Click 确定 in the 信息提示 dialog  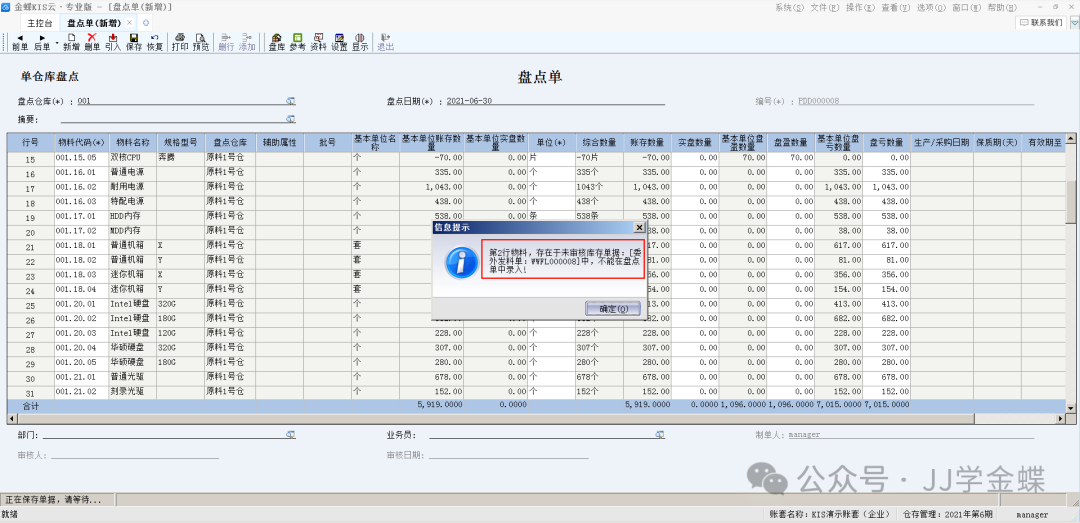[x=614, y=309]
